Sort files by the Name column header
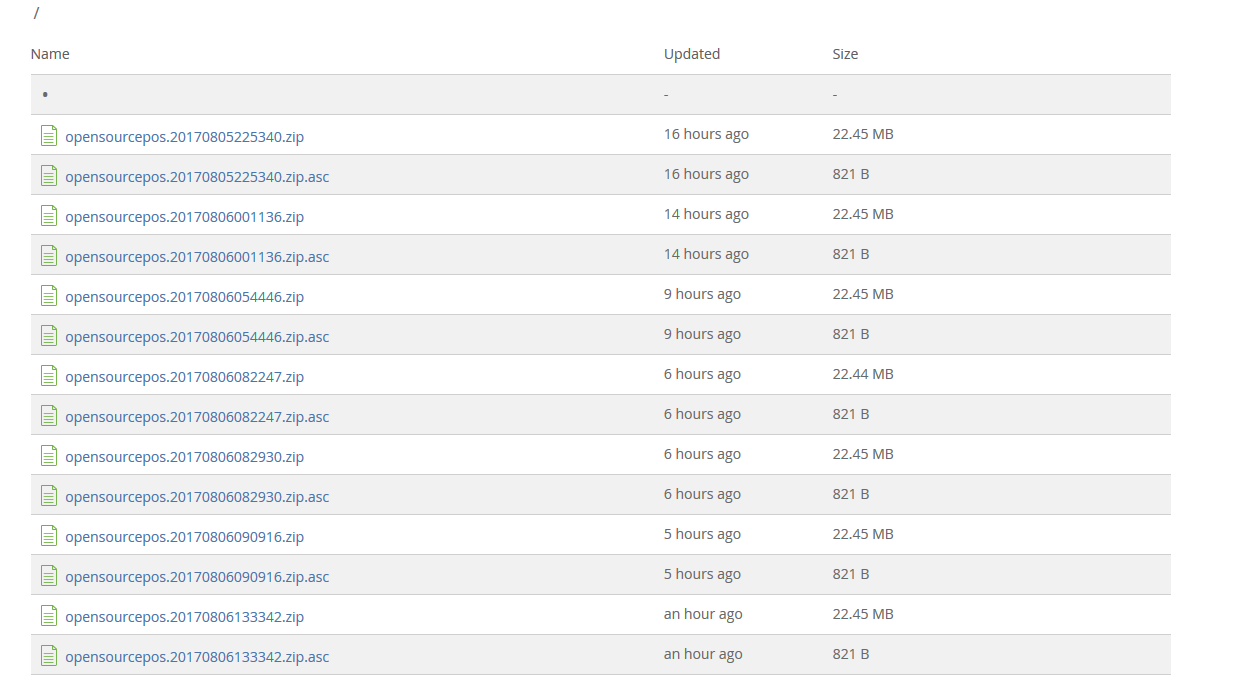1252x687 pixels. 50,53
